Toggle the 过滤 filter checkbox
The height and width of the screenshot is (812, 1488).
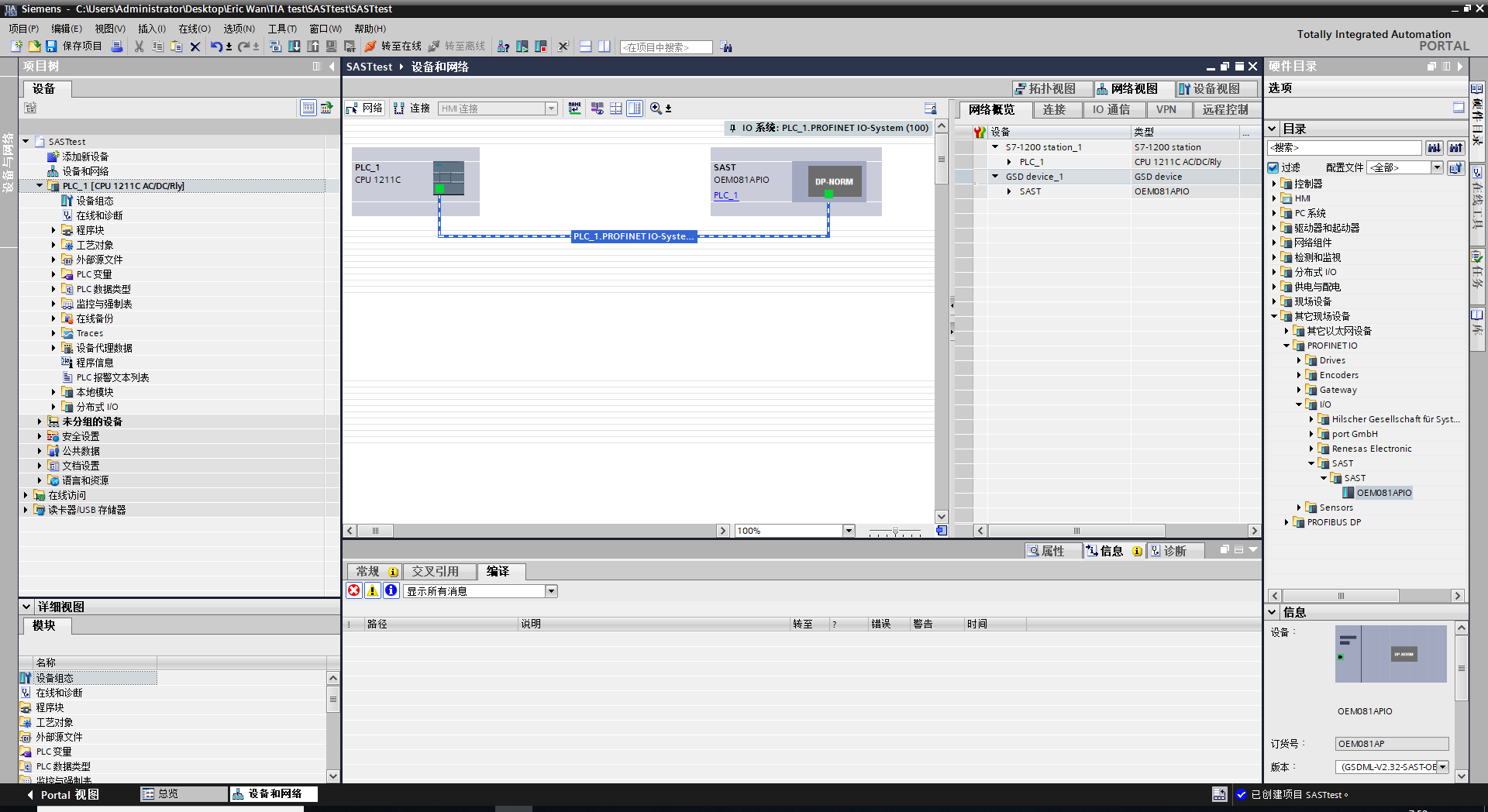click(x=1273, y=167)
